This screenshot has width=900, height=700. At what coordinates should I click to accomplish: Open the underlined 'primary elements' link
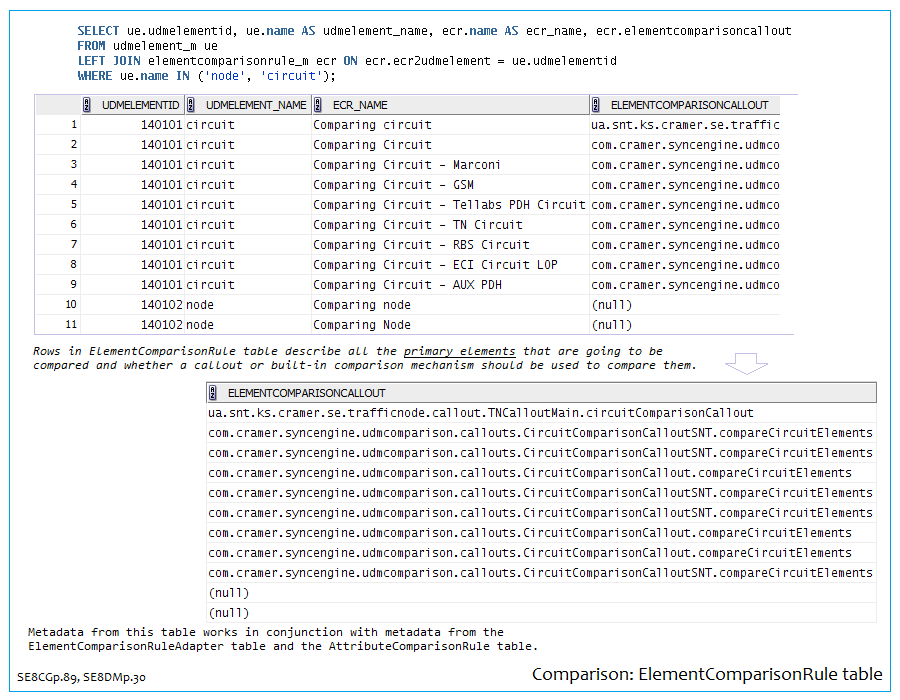coord(459,351)
